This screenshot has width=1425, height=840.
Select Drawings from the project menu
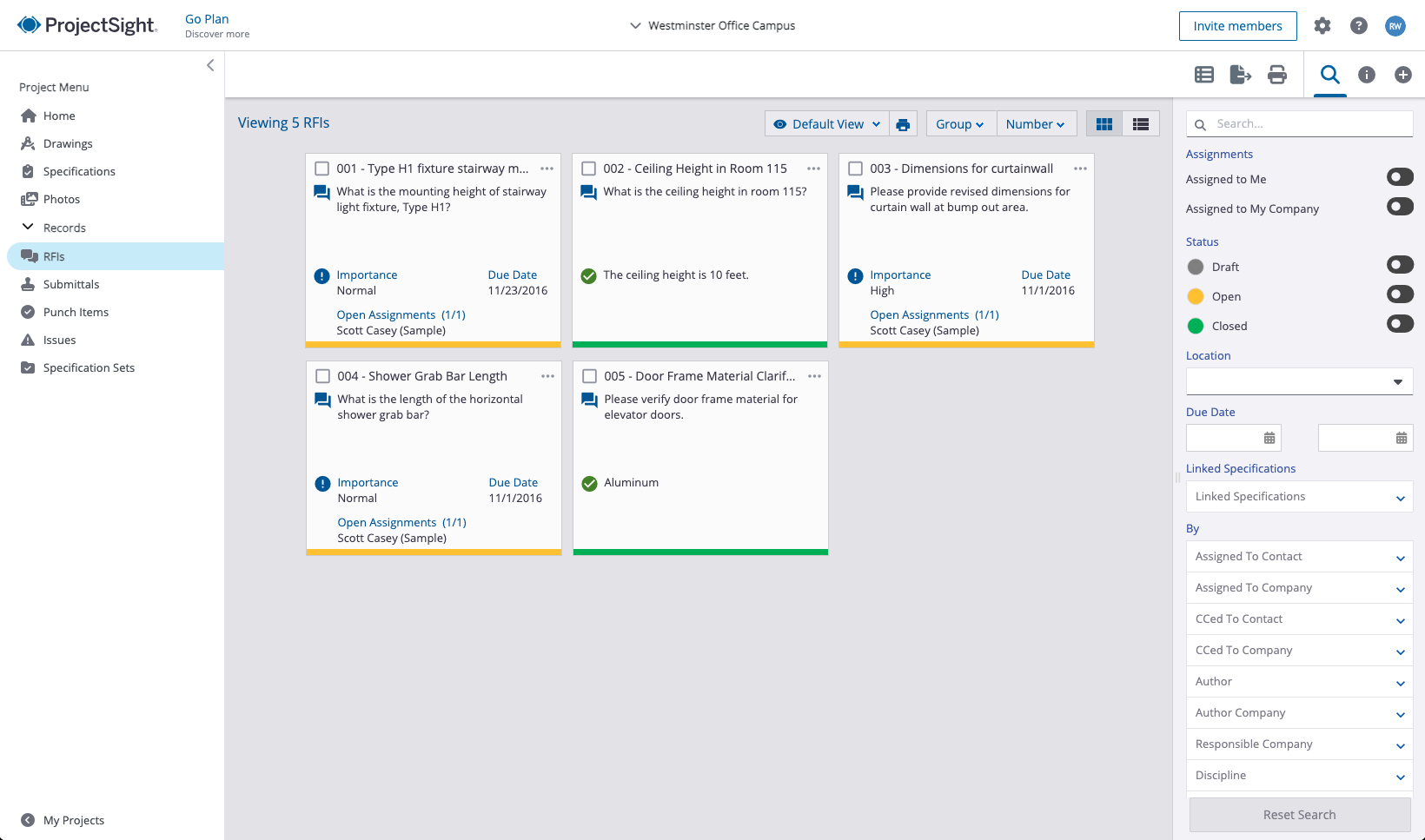click(67, 143)
